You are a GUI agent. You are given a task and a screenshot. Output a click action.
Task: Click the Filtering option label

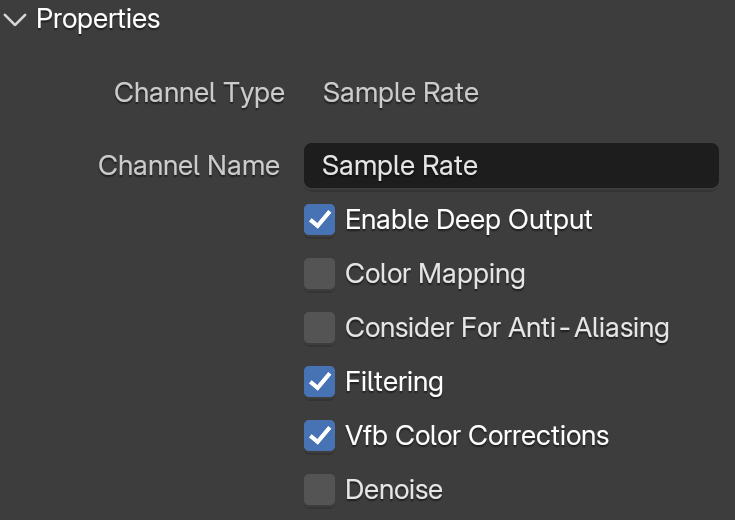[x=394, y=382]
